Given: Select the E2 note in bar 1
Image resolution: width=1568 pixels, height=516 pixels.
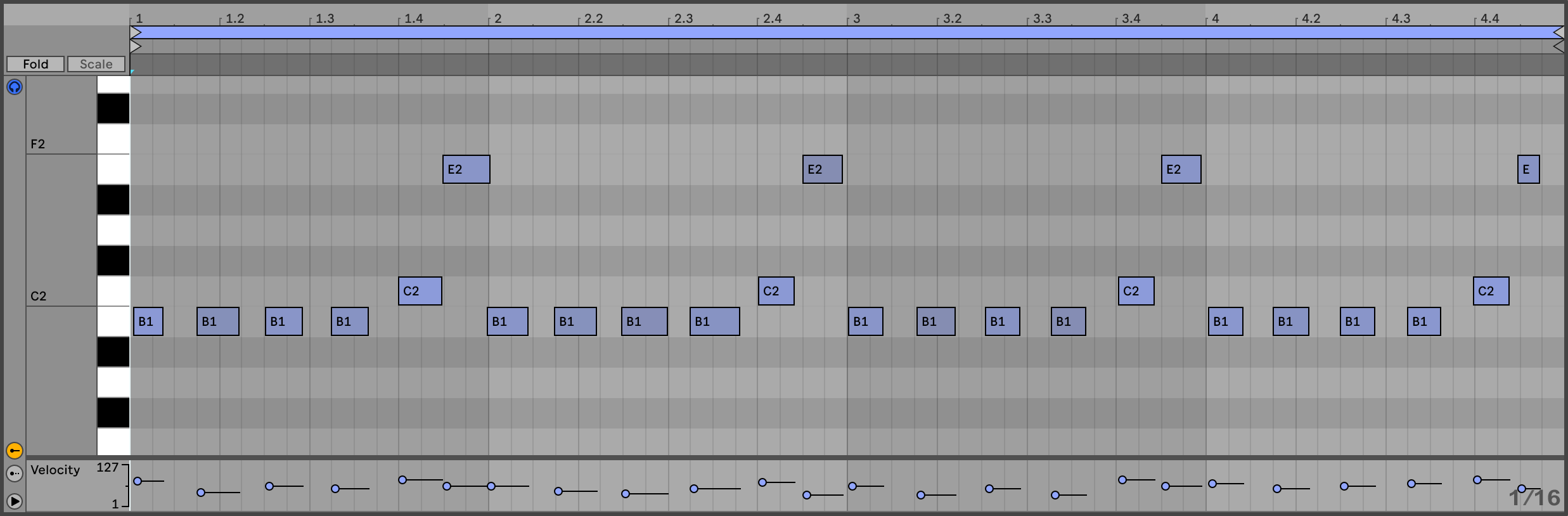Looking at the screenshot, I should [466, 169].
